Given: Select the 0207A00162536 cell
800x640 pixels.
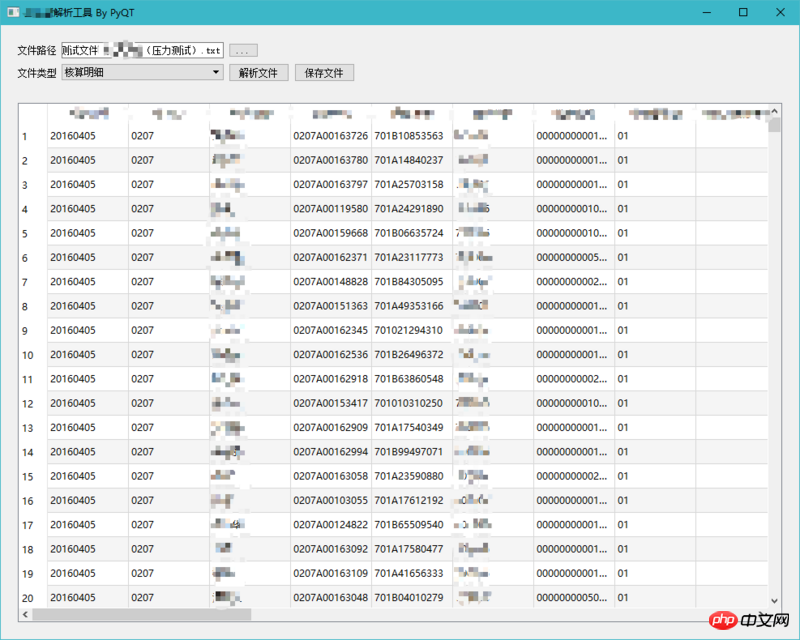Looking at the screenshot, I should [x=331, y=355].
